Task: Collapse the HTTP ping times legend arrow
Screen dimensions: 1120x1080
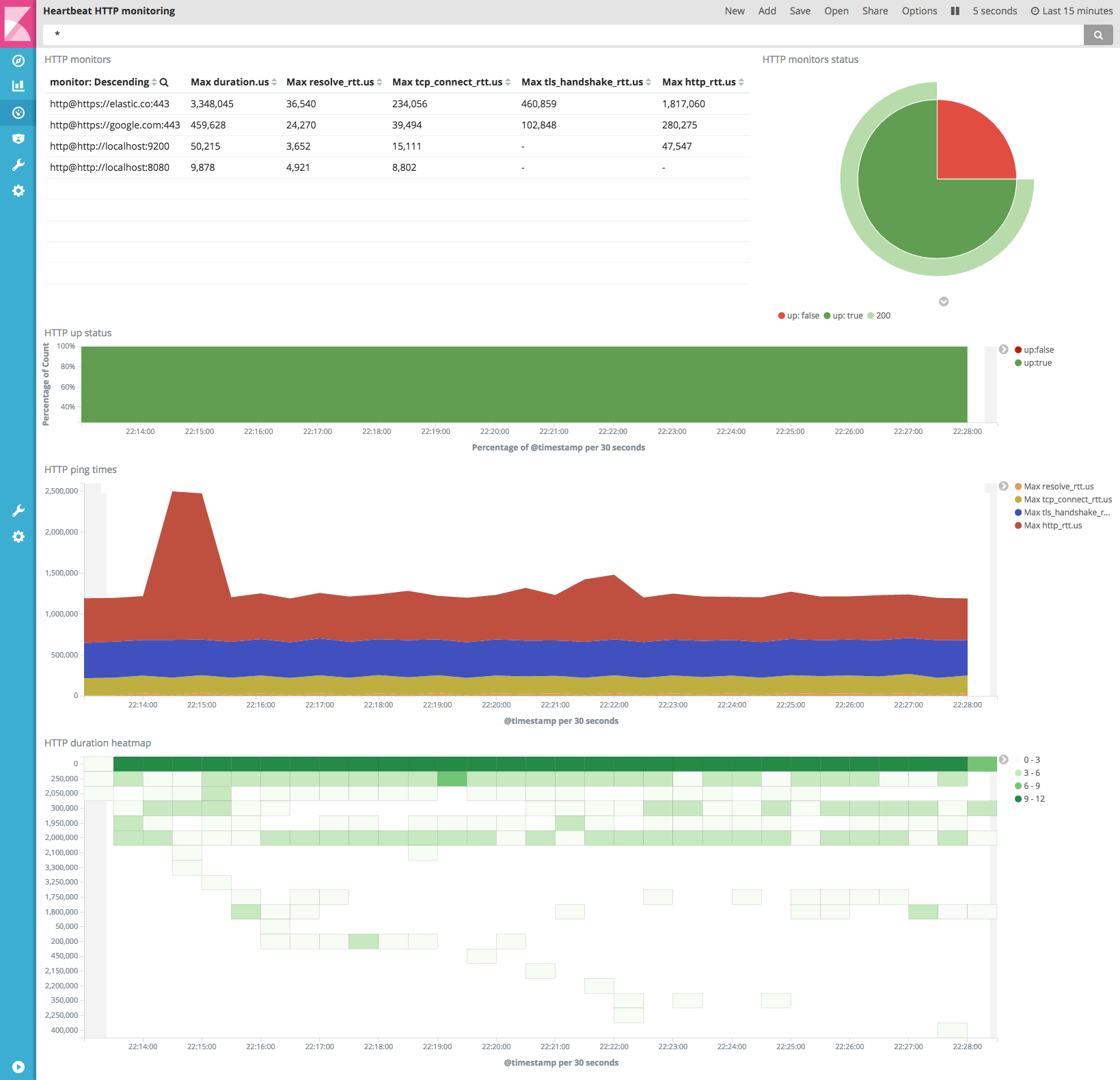Action: point(1003,486)
